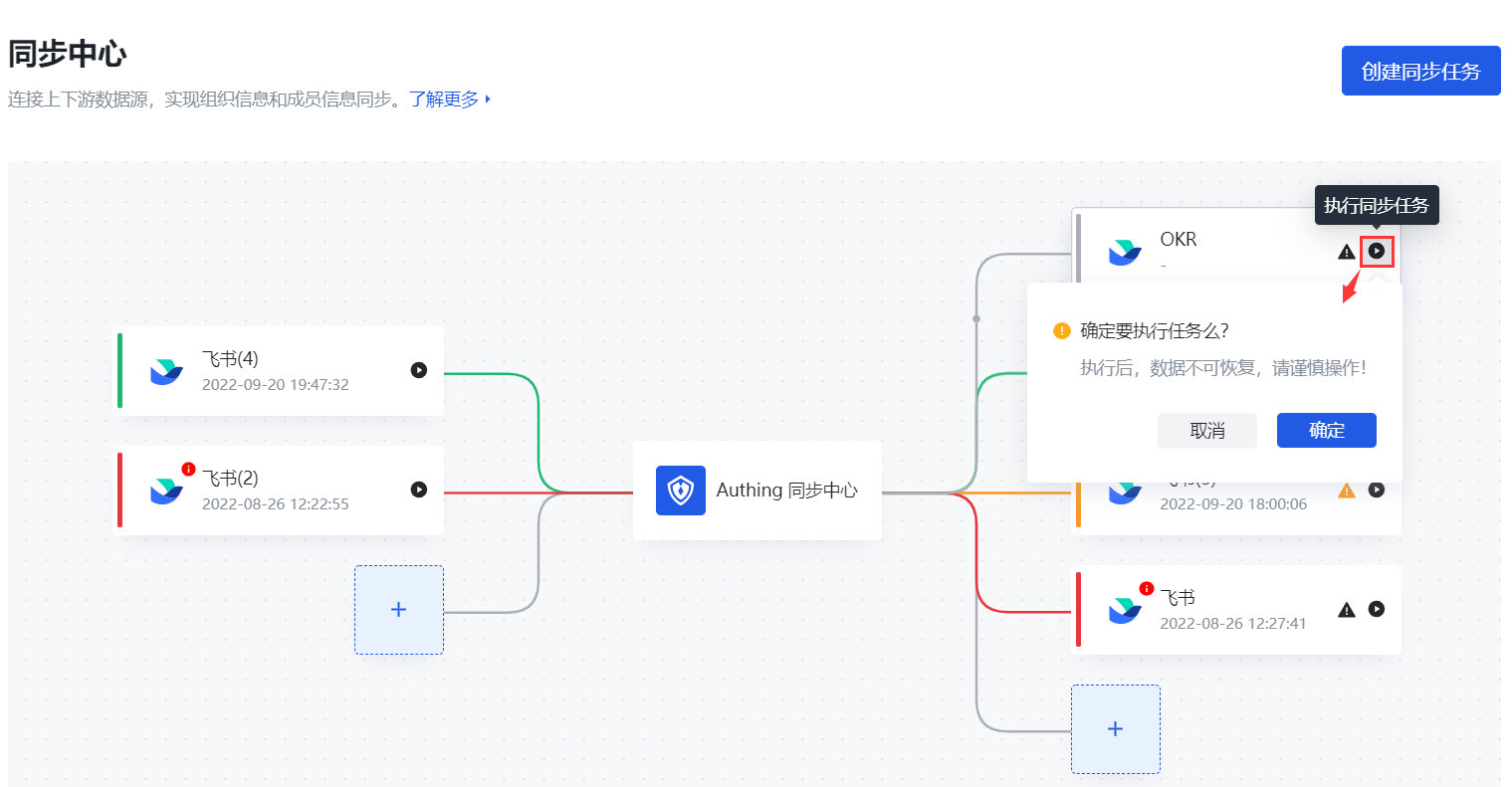Add upstream data source with left plus box
The height and width of the screenshot is (787, 1512).
[x=398, y=610]
